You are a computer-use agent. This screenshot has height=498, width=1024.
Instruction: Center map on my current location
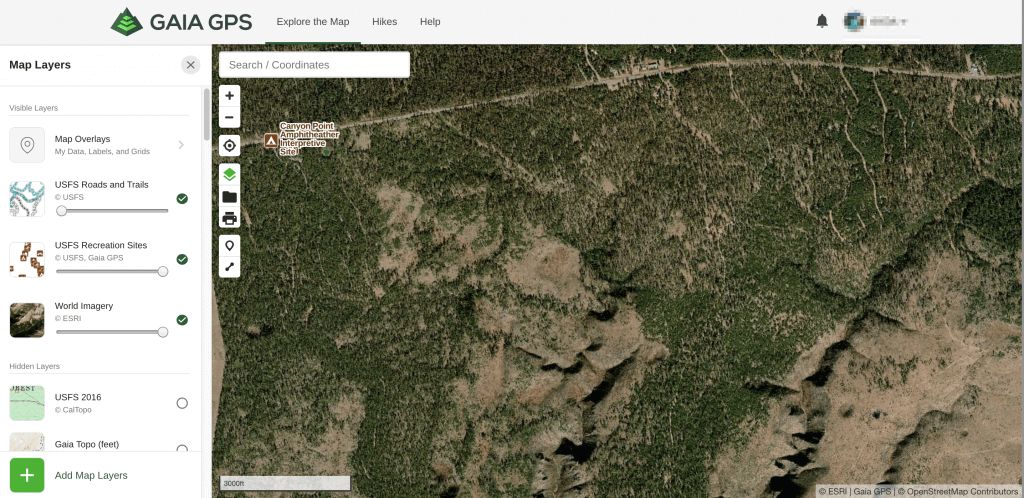(229, 146)
